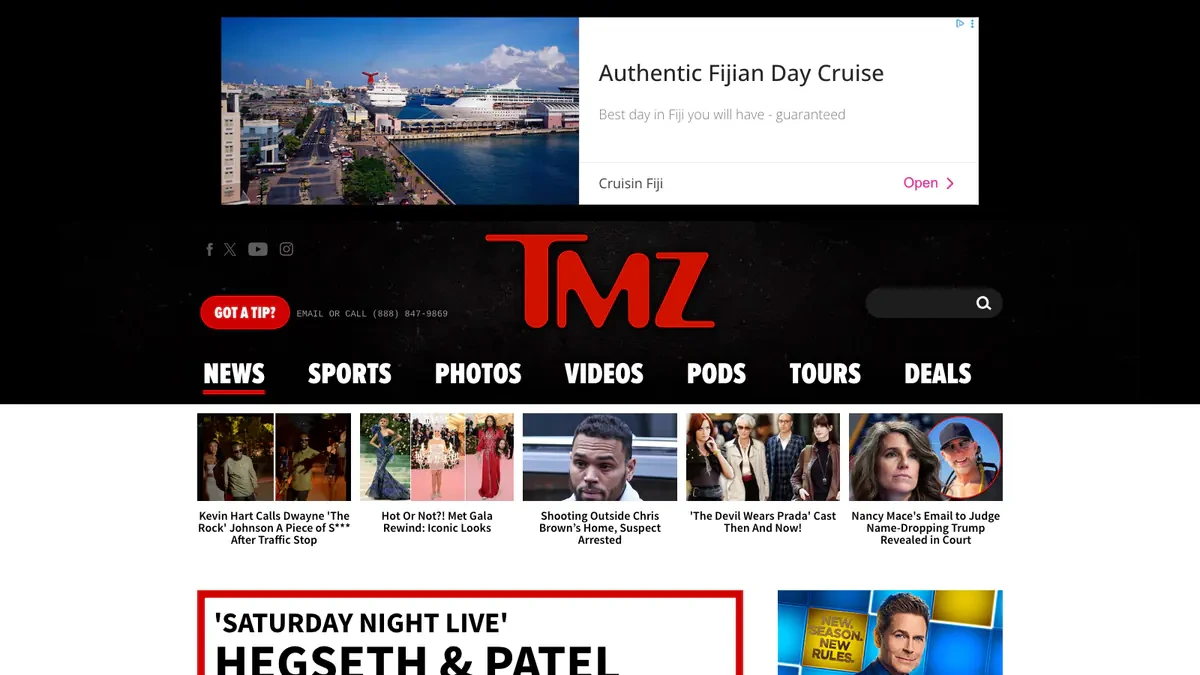The image size is (1200, 675).
Task: Select the VIDEOS tab
Action: point(604,374)
